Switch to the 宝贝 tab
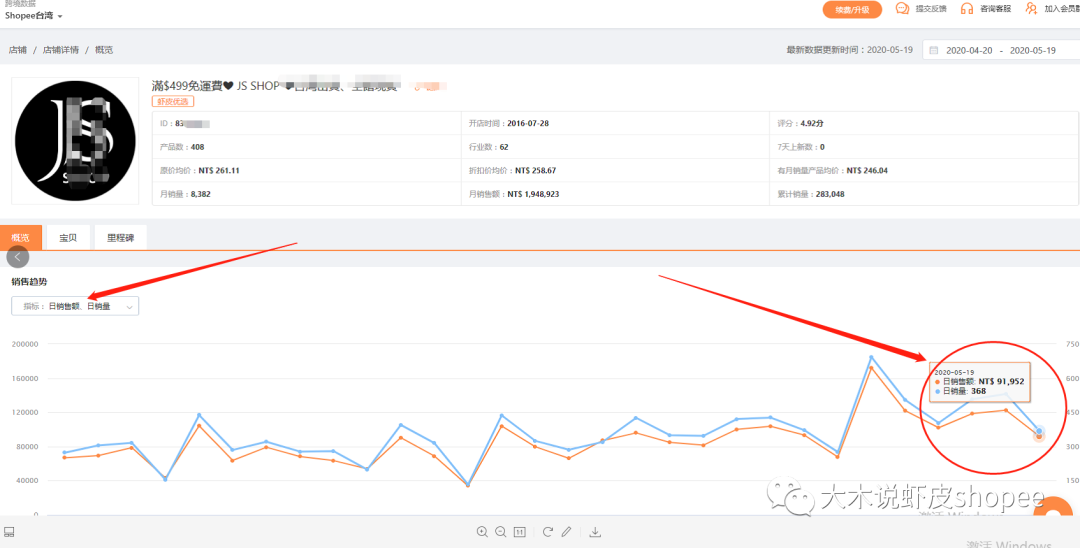Screen dimensions: 1080x548 pyautogui.click(x=68, y=238)
